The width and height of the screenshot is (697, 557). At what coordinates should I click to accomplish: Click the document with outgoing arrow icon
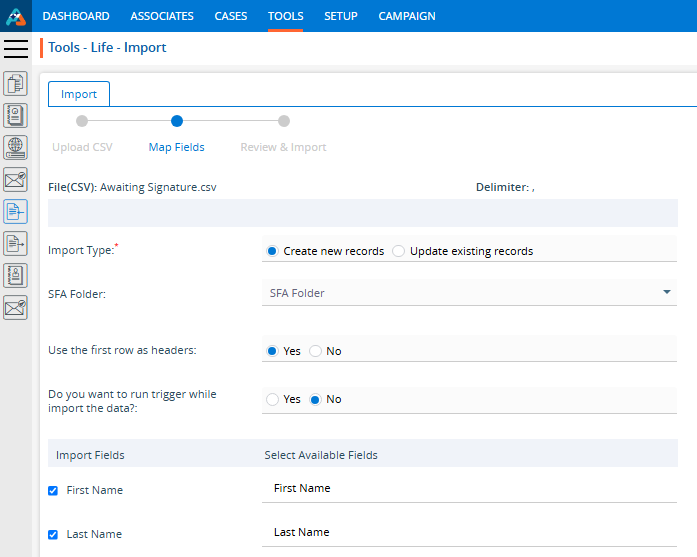pos(15,243)
